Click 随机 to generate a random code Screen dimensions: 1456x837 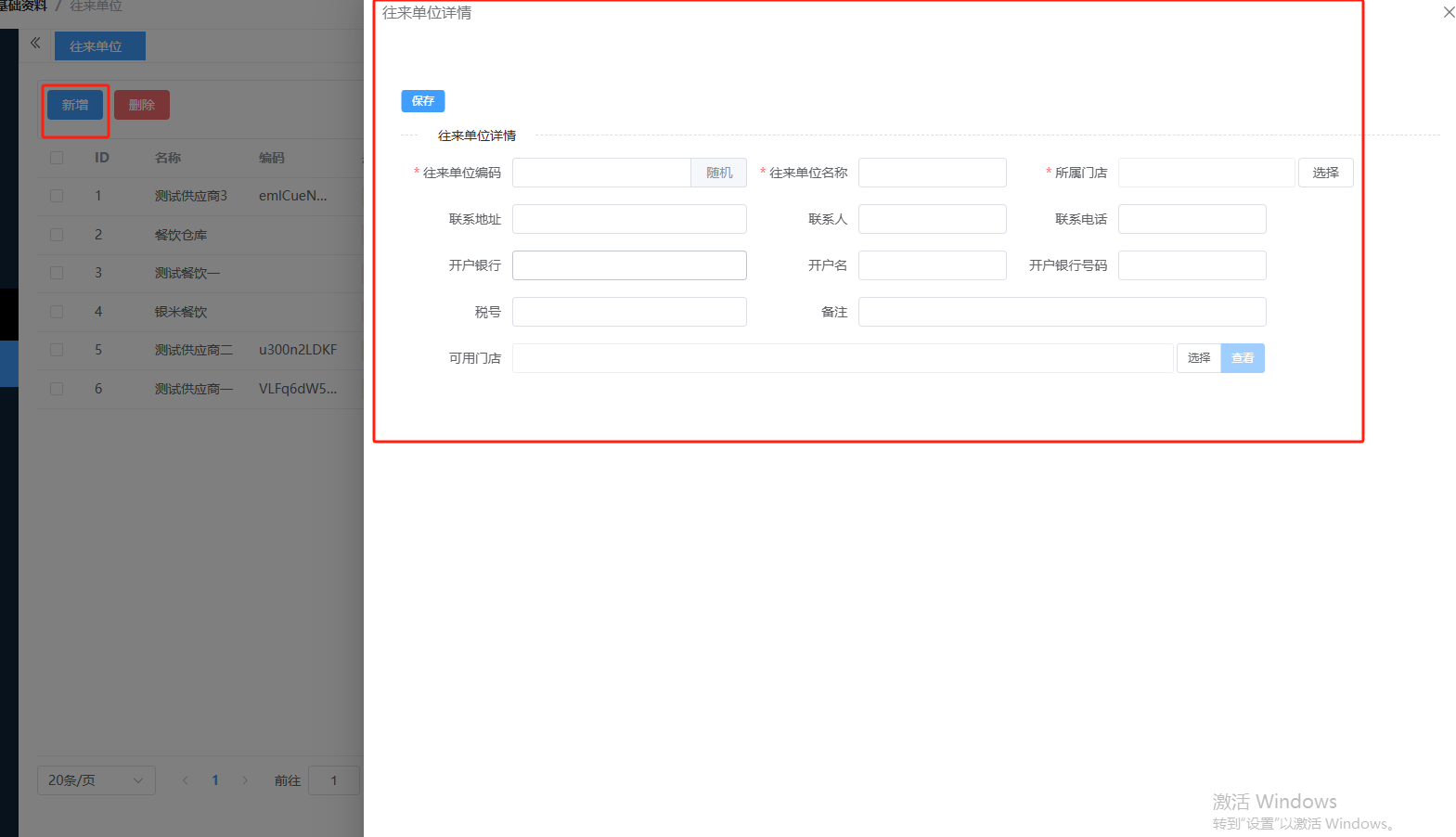pyautogui.click(x=718, y=173)
